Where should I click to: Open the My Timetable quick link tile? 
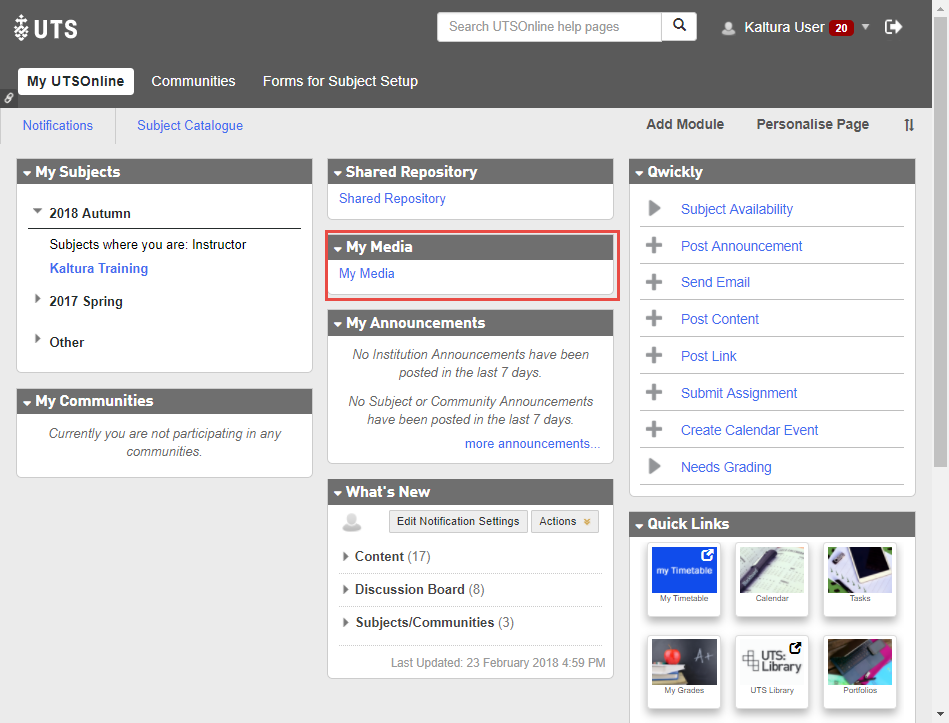point(684,571)
